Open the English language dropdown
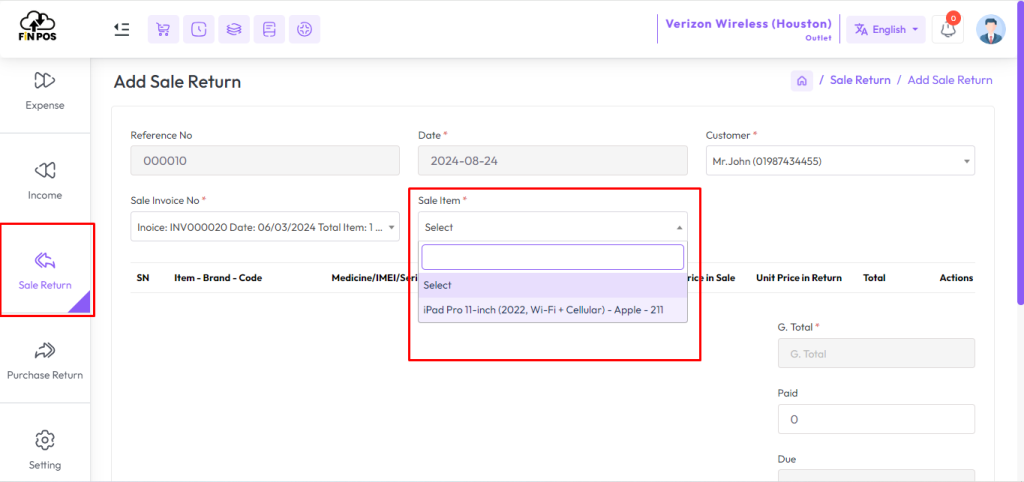This screenshot has width=1024, height=482. pos(886,29)
